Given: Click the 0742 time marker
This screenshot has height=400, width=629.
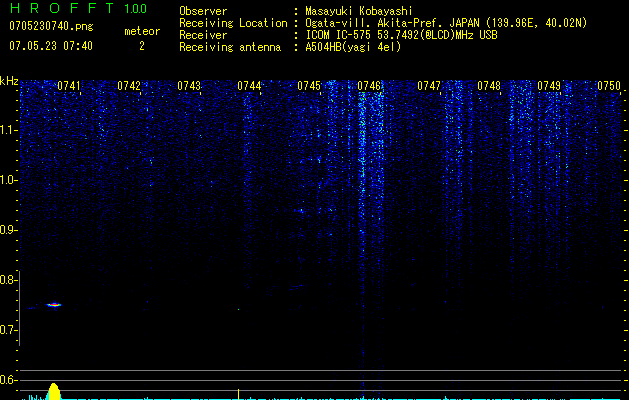Looking at the screenshot, I should (129, 86).
